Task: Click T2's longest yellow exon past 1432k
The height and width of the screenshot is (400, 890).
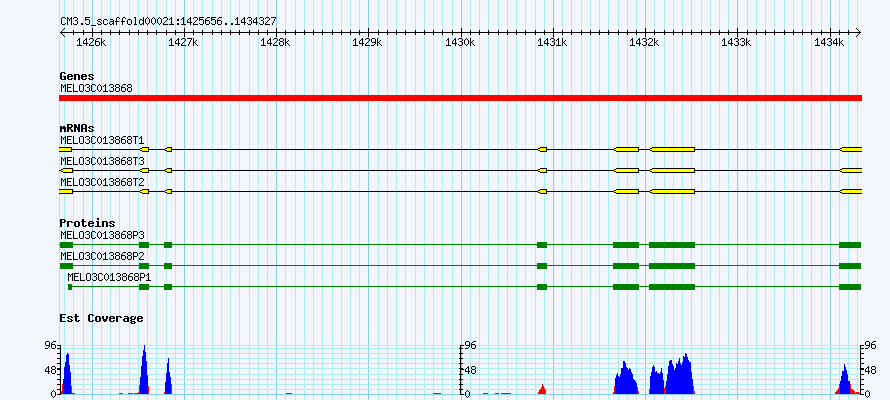Action: pos(672,191)
